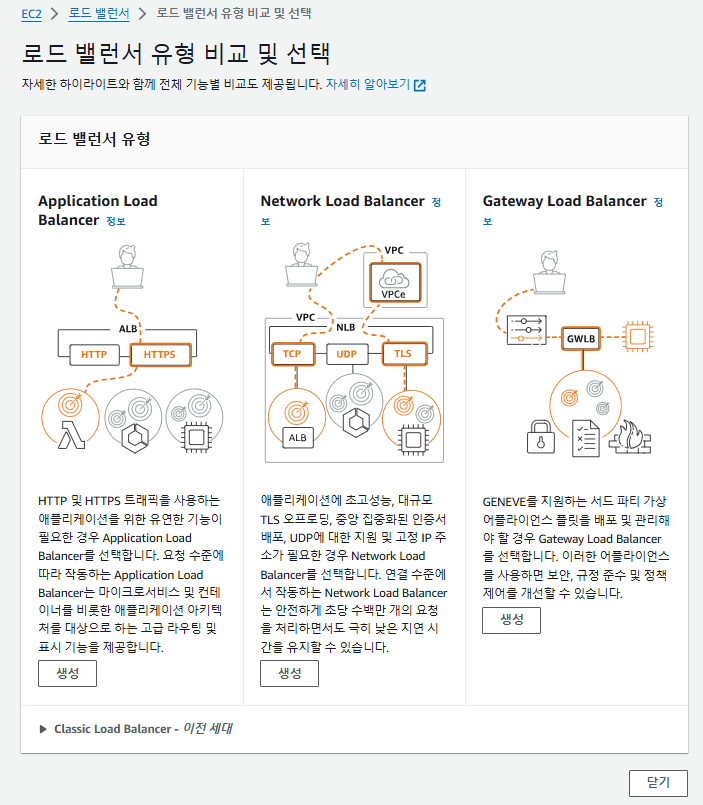Click the sliders settings icon in Gateway diagram
703x805 pixels.
526,330
